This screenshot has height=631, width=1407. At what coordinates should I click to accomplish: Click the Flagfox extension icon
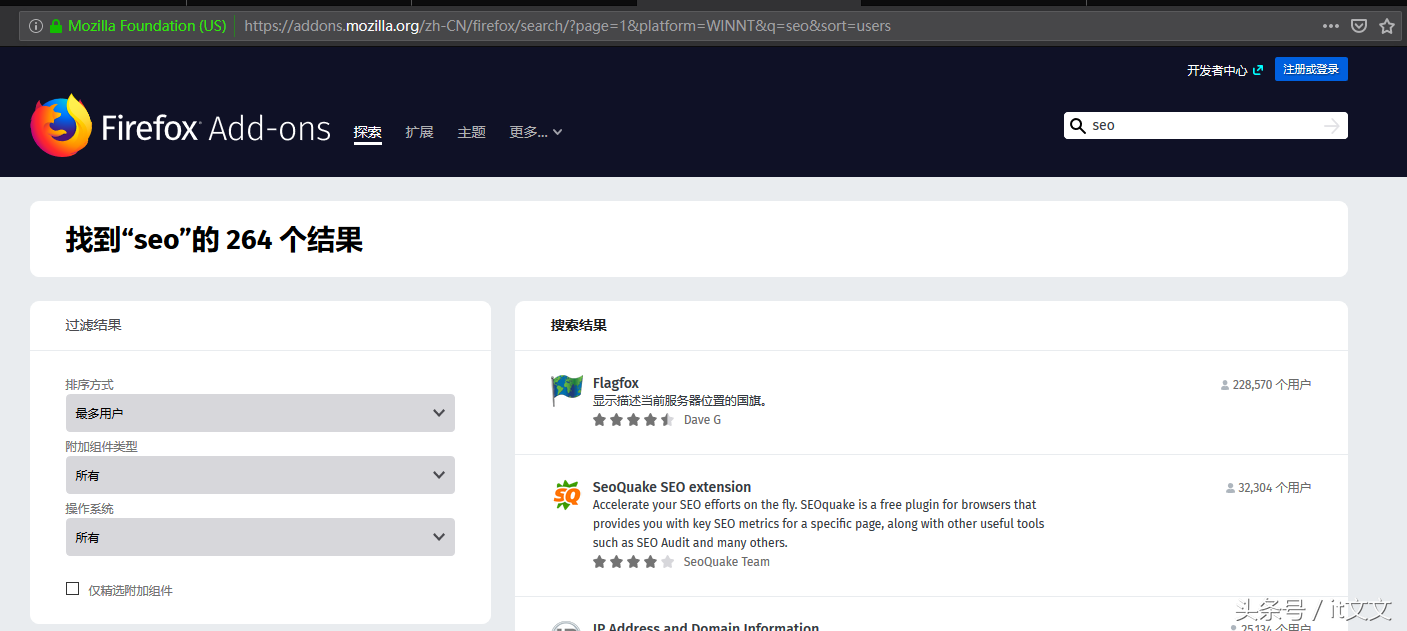(567, 390)
